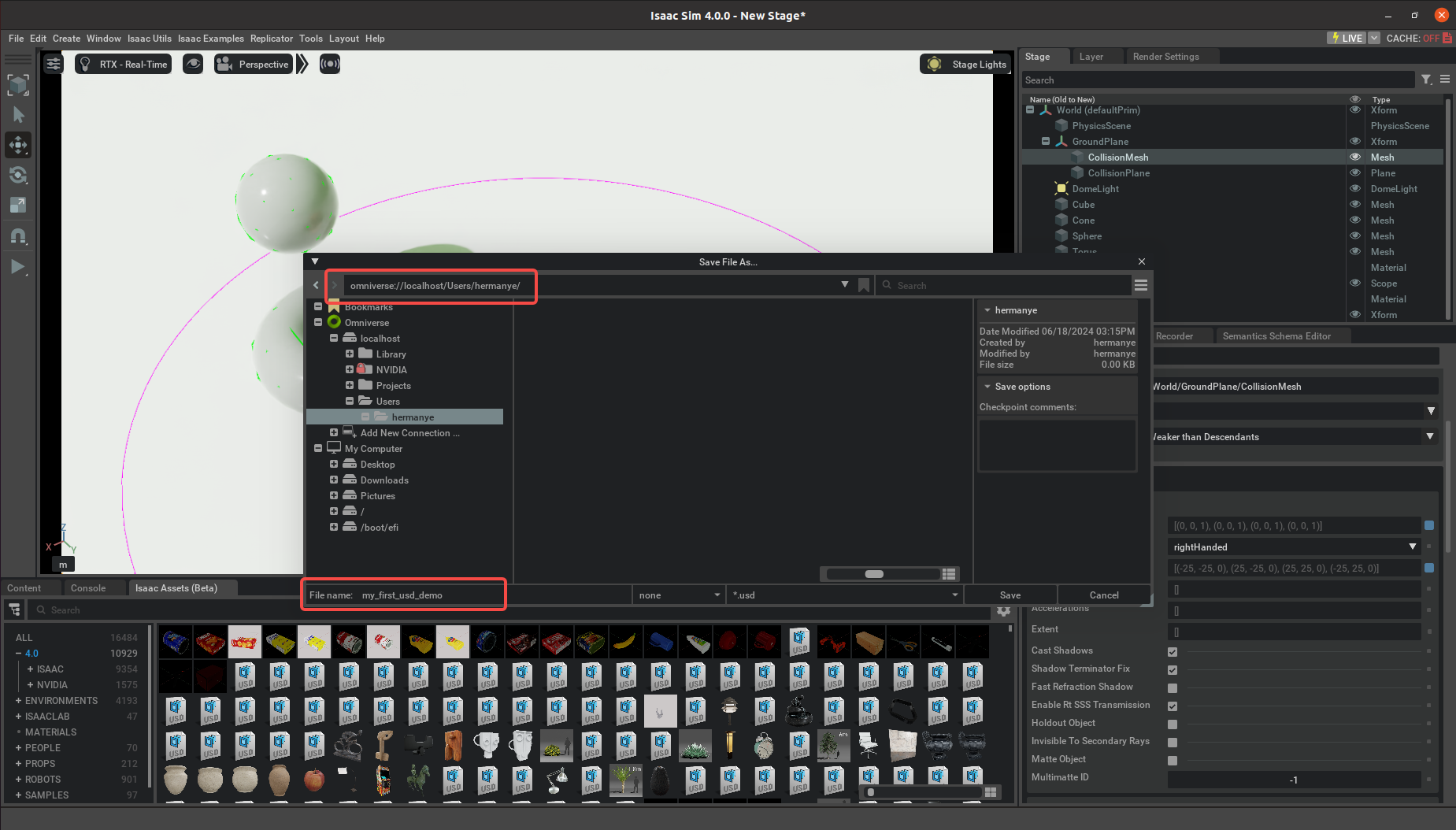Open Stage Lights menu
This screenshot has width=1456, height=830.
(966, 65)
